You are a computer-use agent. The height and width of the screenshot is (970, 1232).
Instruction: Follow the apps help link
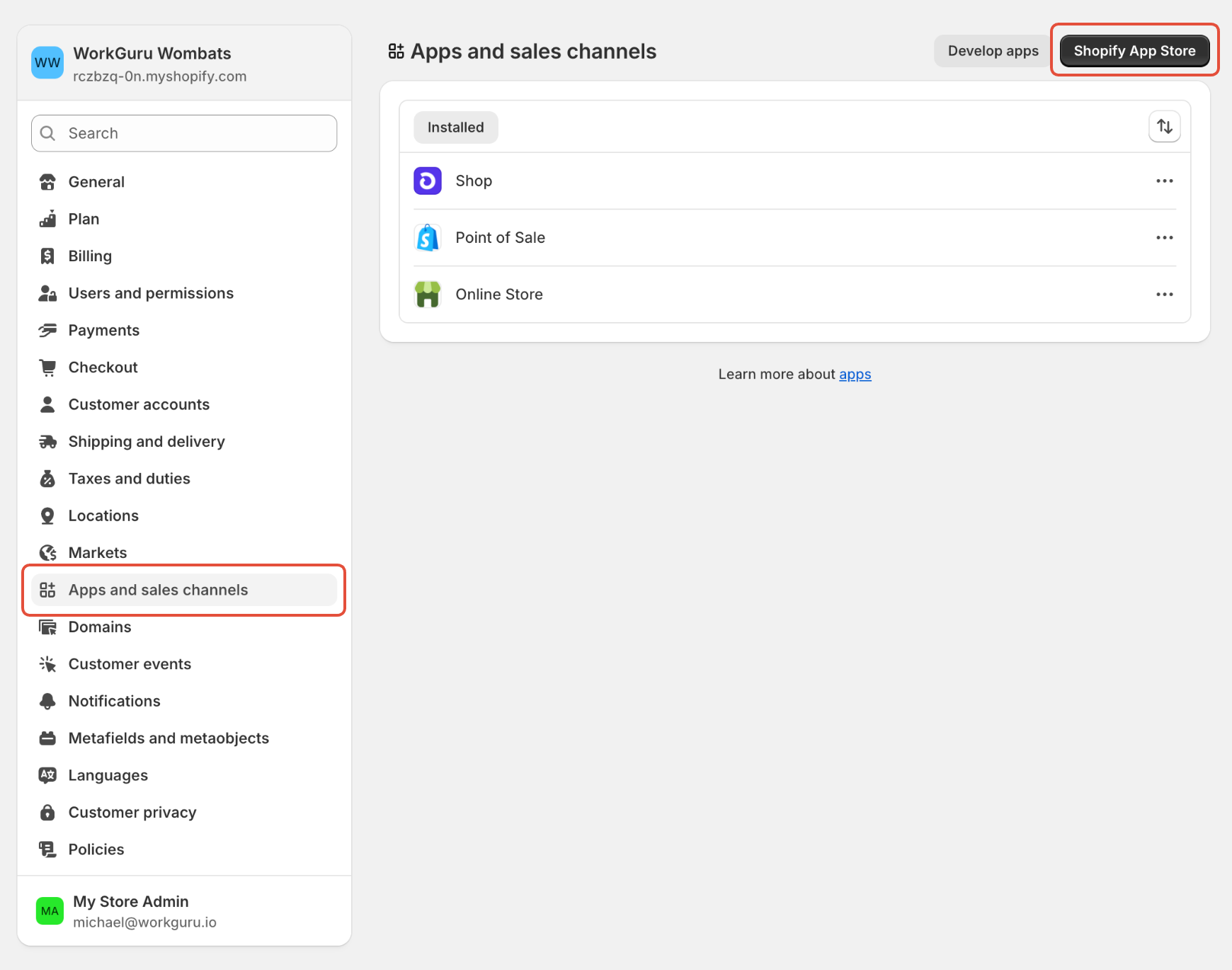click(x=855, y=375)
